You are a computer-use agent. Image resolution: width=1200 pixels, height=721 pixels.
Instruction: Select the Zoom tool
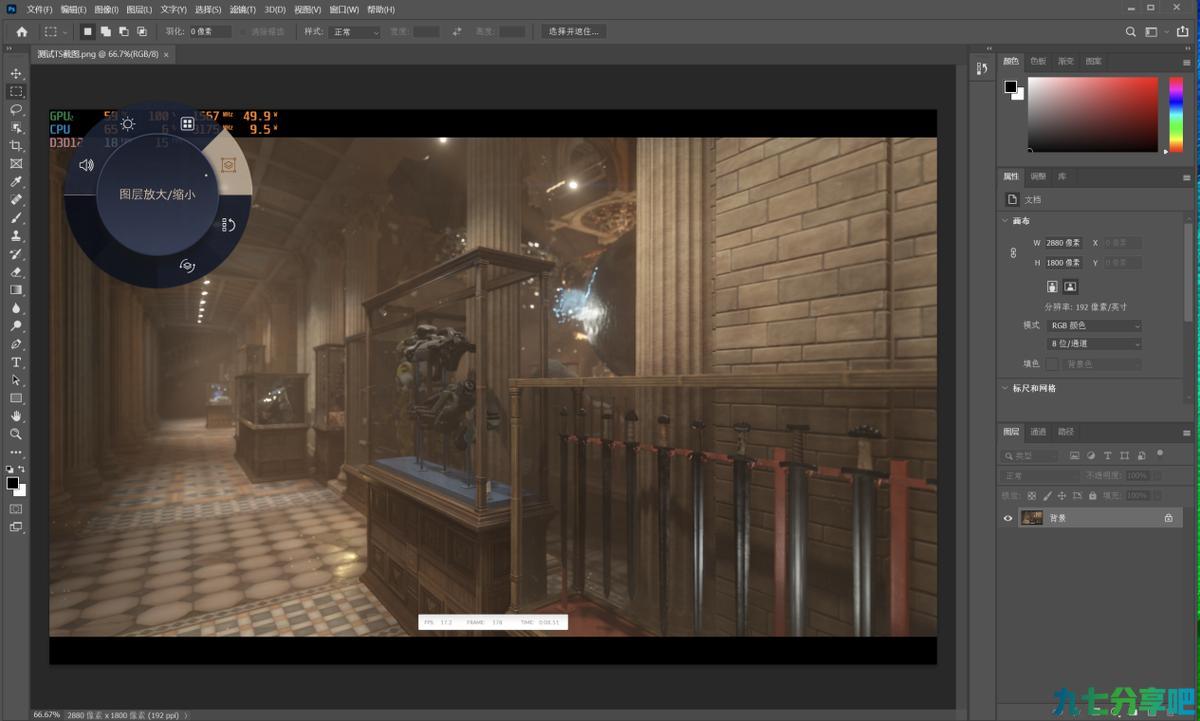(16, 434)
